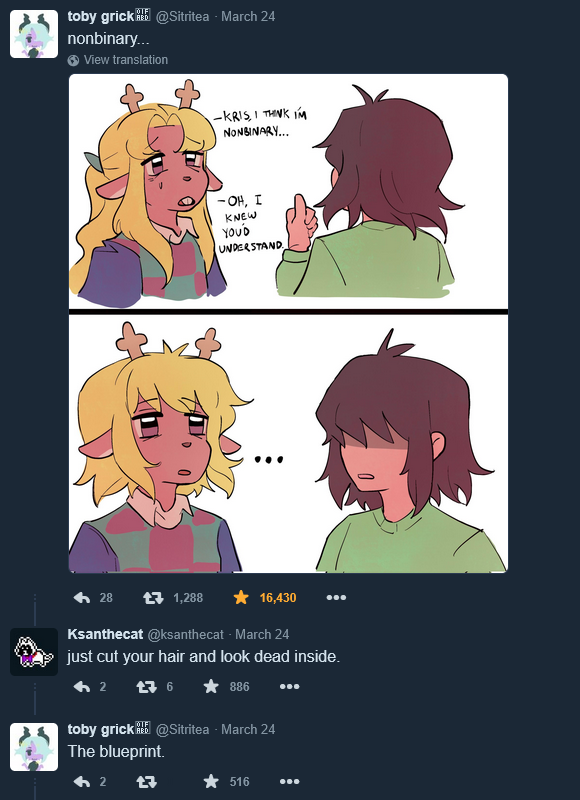
Task: Reply to Ksanthecat's tweet
Action: pyautogui.click(x=82, y=687)
